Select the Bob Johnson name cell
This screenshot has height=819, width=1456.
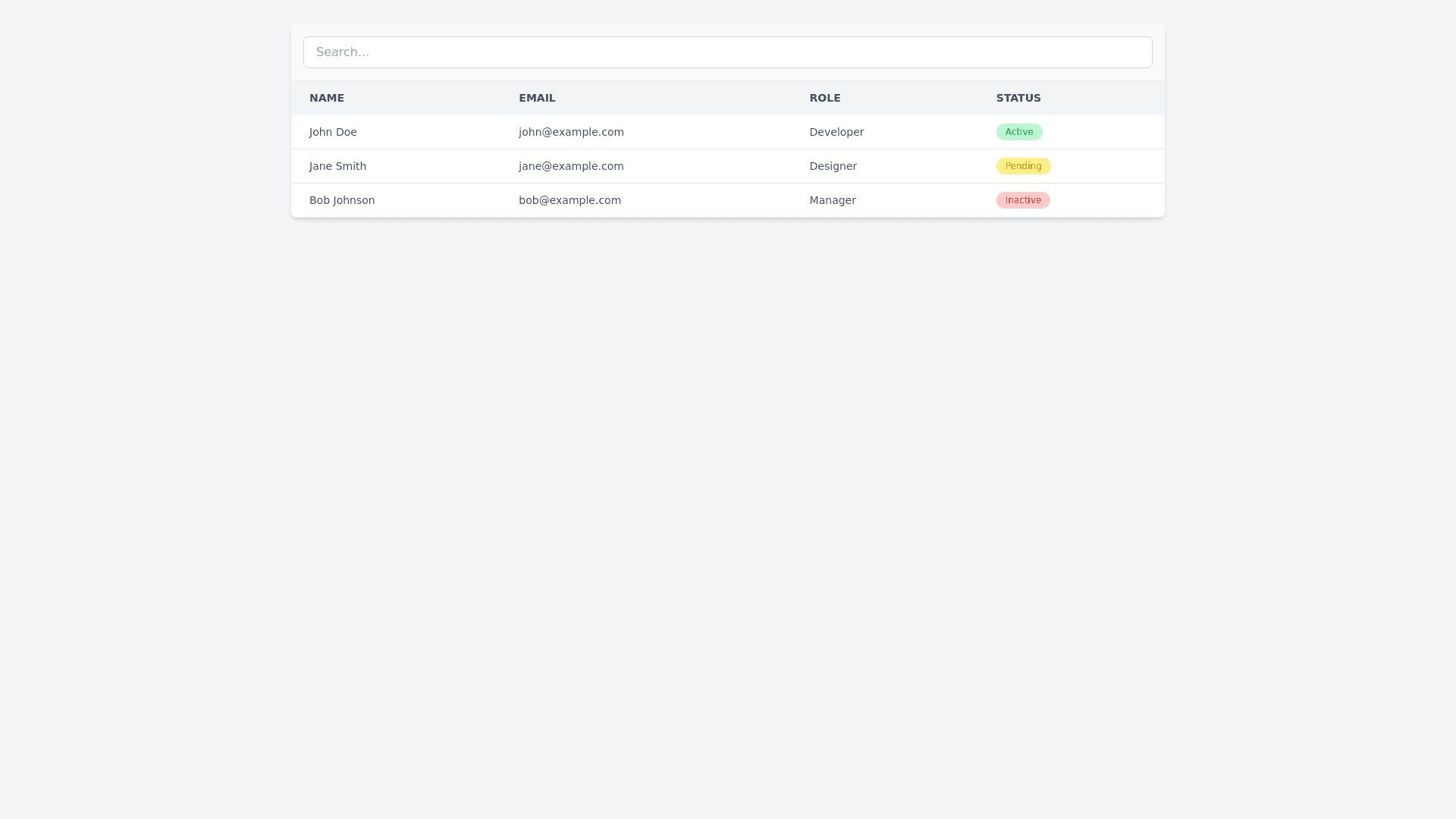coord(342,200)
